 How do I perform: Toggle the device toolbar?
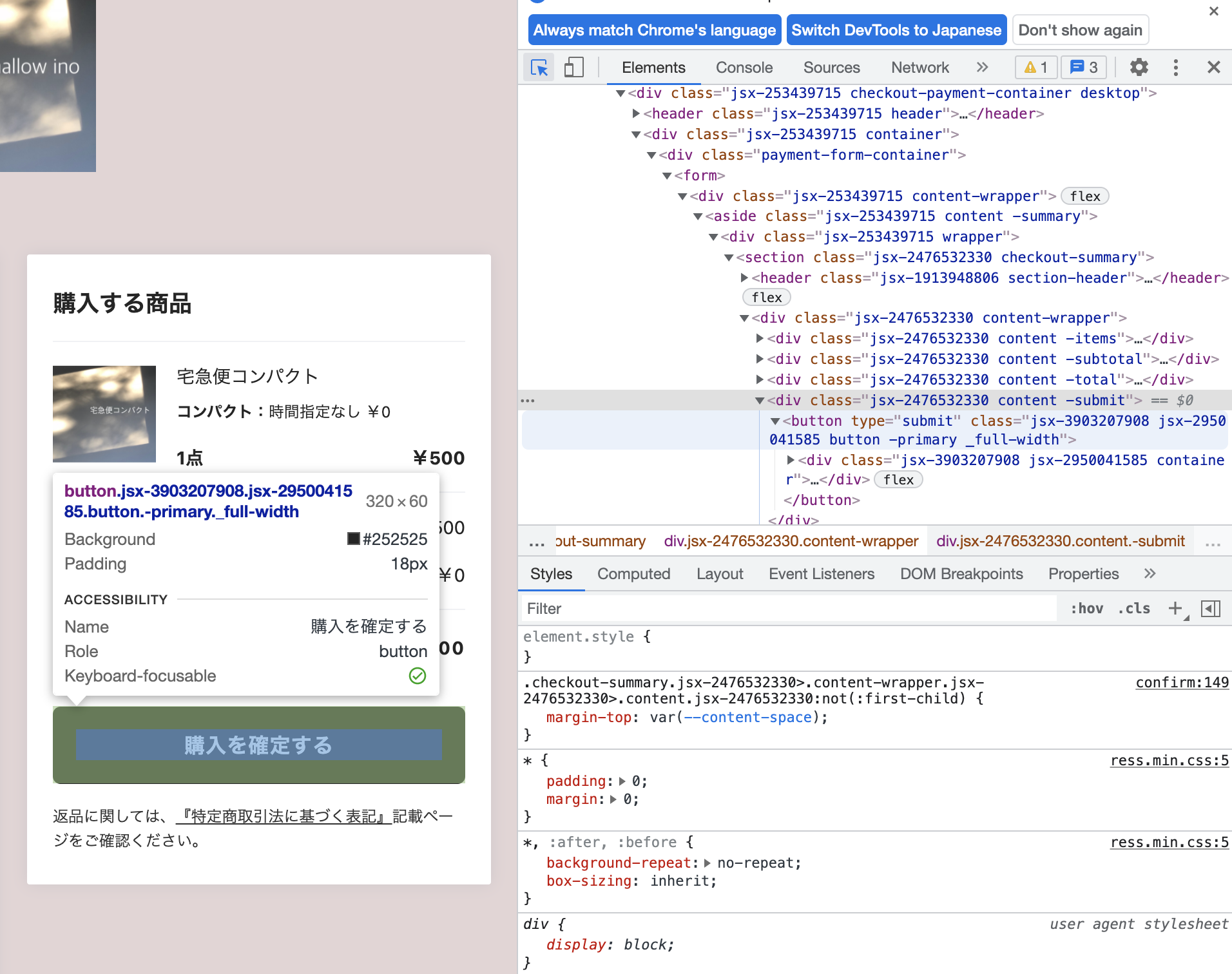coord(573,67)
